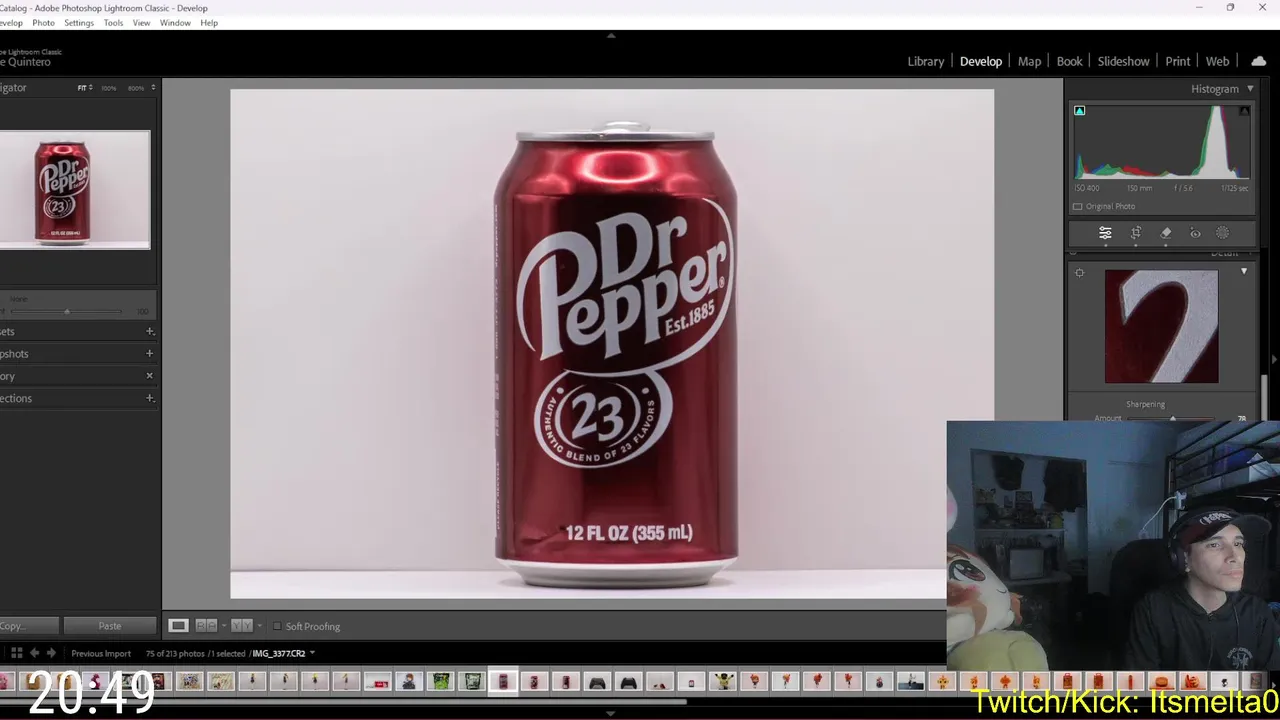
Task: Select the highlighted Dr Pepper filmstrip thumbnail
Action: tap(503, 681)
